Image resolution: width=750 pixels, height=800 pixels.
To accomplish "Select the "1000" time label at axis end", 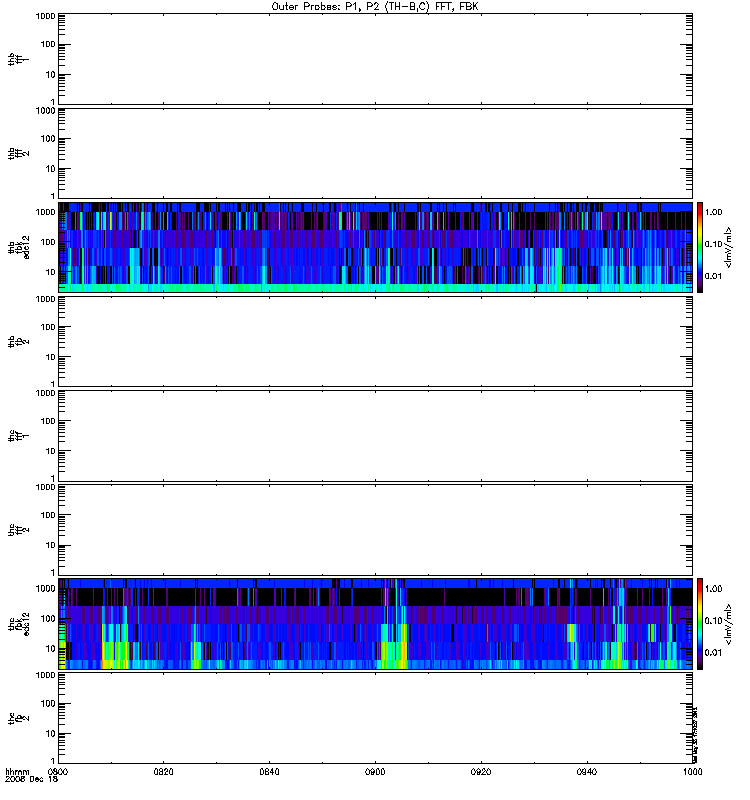I will point(692,771).
